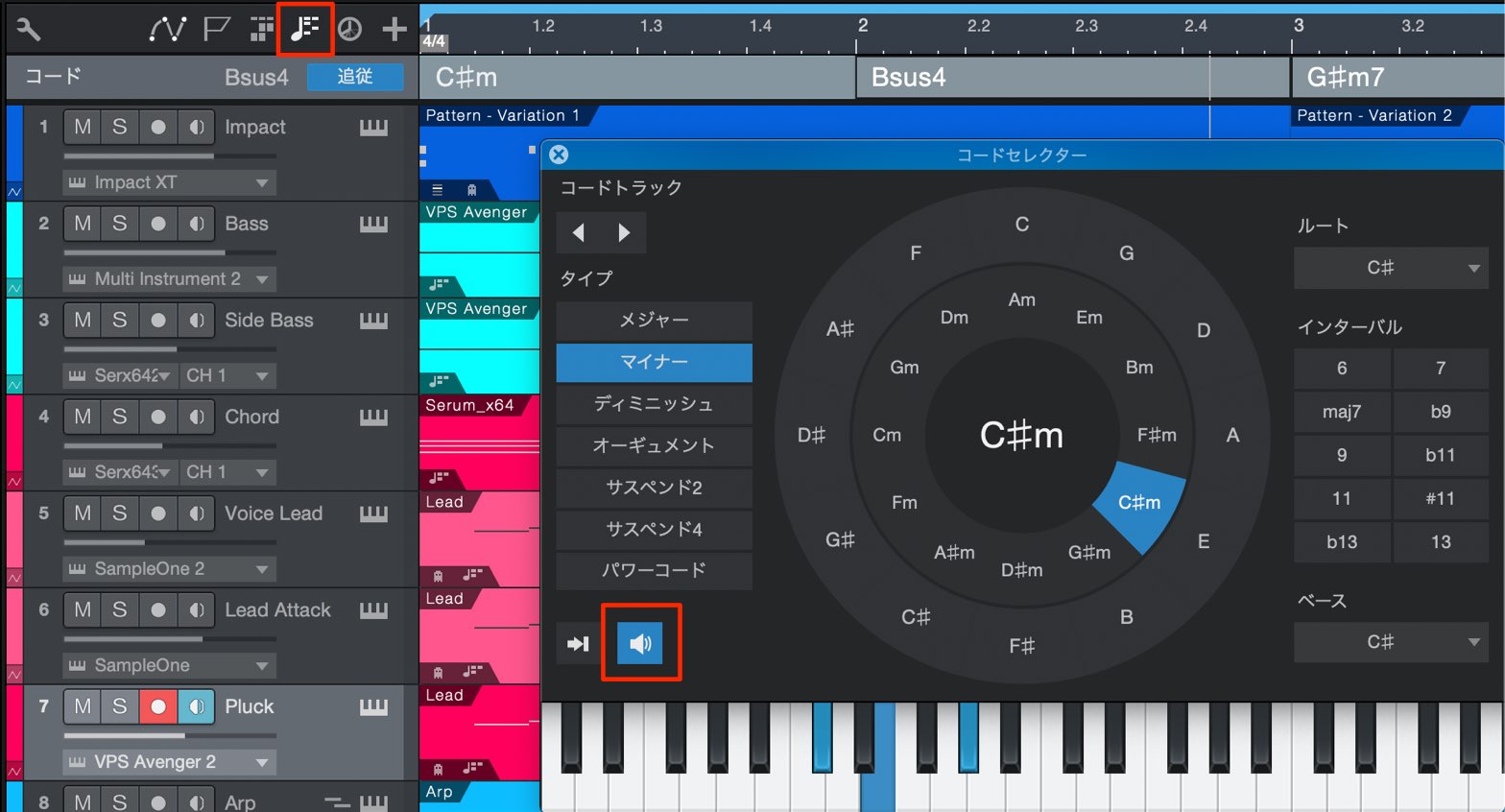The image size is (1505, 812).
Task: Open the wrench settings icon
Action: [x=29, y=30]
